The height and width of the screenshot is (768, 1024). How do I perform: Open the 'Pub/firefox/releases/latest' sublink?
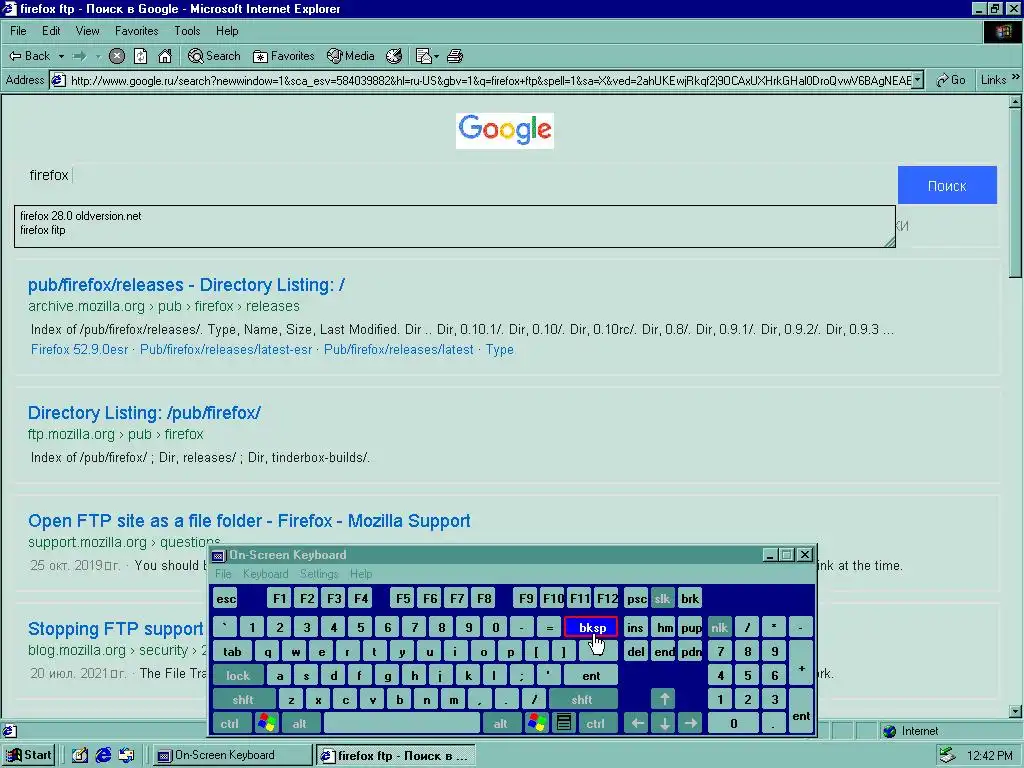(x=398, y=349)
